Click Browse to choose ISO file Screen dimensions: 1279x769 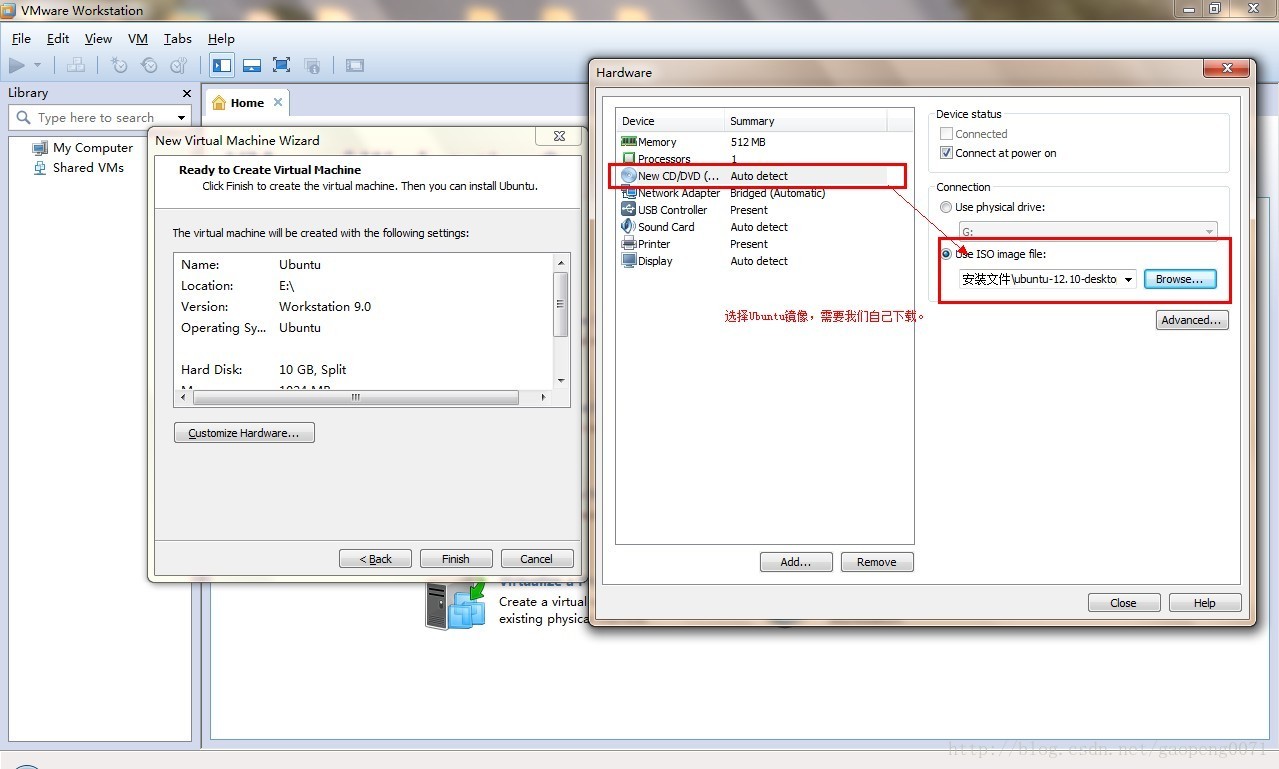(x=1180, y=279)
